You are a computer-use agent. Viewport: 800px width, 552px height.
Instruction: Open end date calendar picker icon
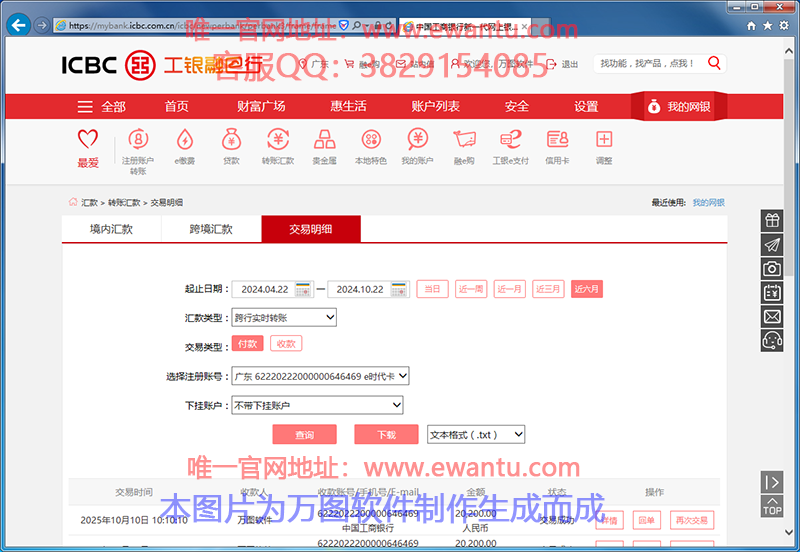398,289
